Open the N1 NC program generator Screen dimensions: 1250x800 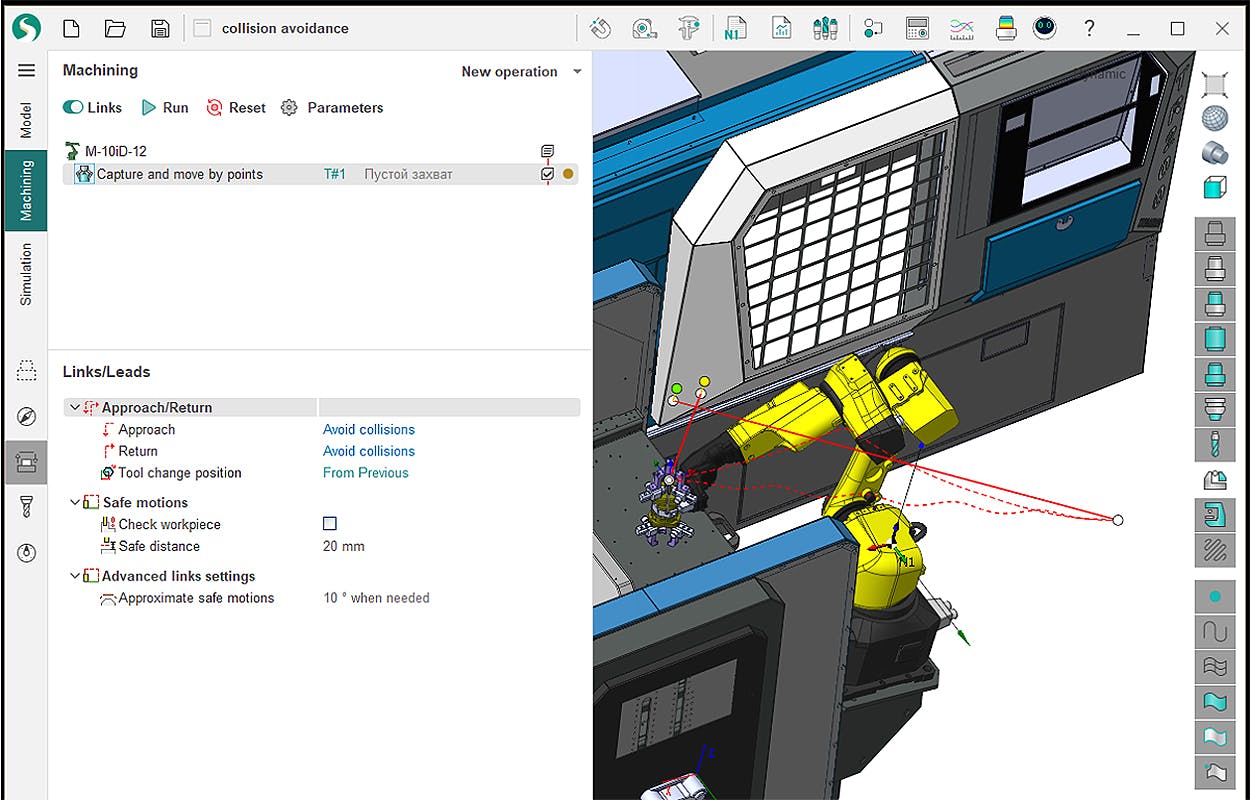tap(734, 28)
